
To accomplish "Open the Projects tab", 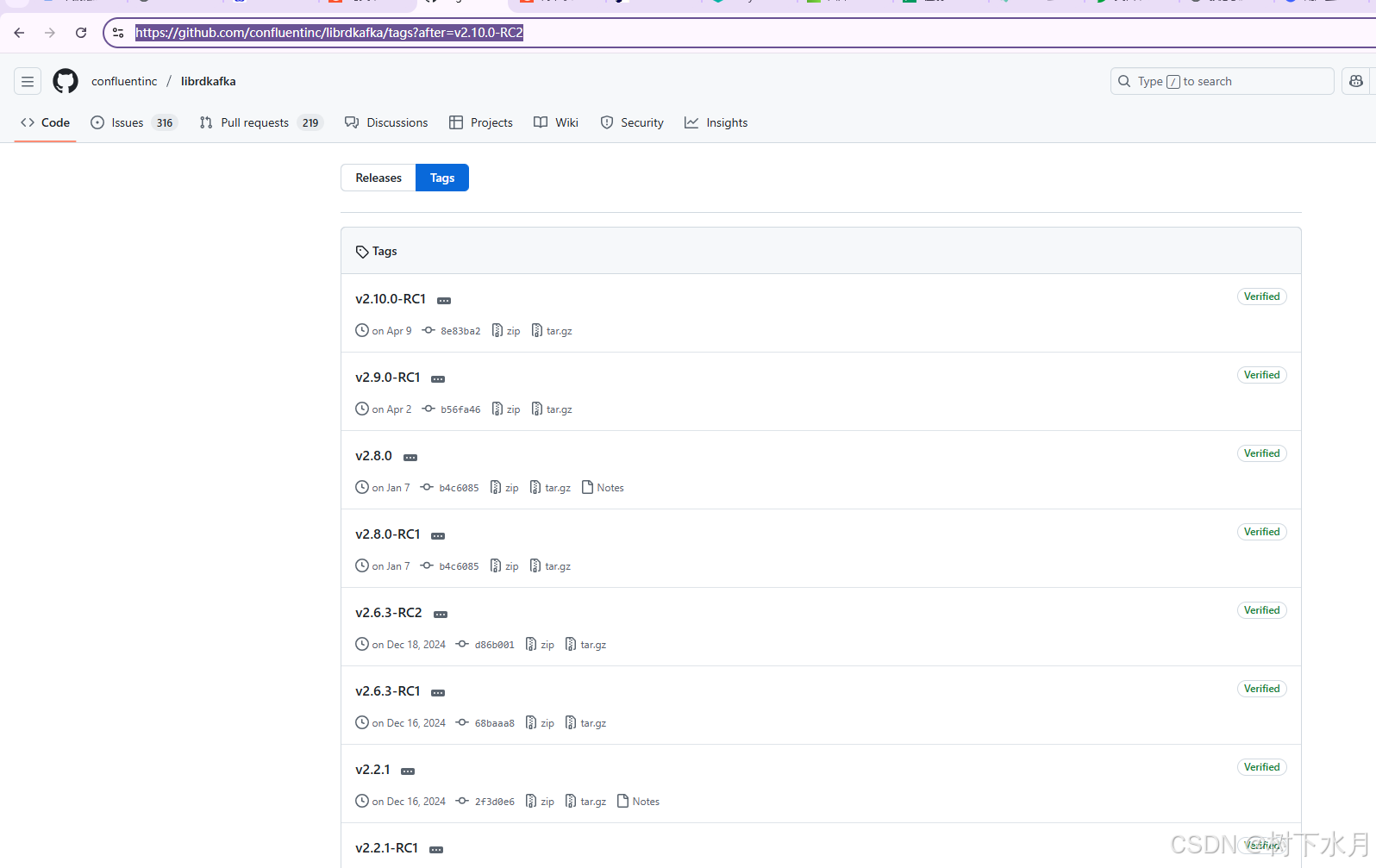I will (x=481, y=122).
